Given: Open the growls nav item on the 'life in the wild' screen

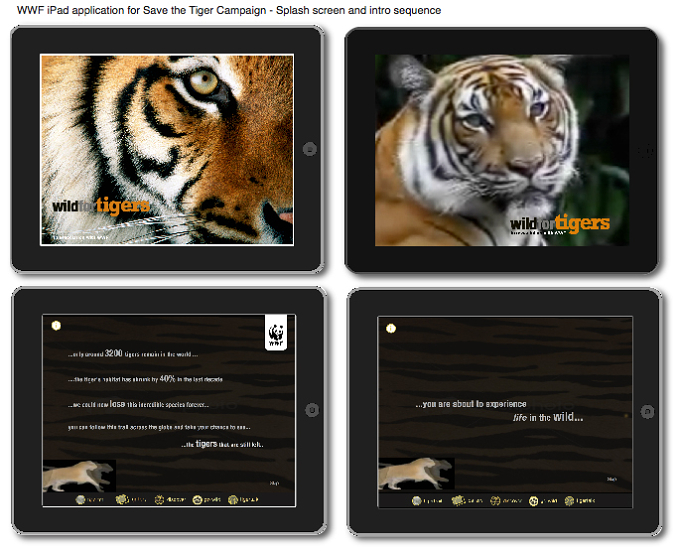Looking at the screenshot, I should 543,501.
